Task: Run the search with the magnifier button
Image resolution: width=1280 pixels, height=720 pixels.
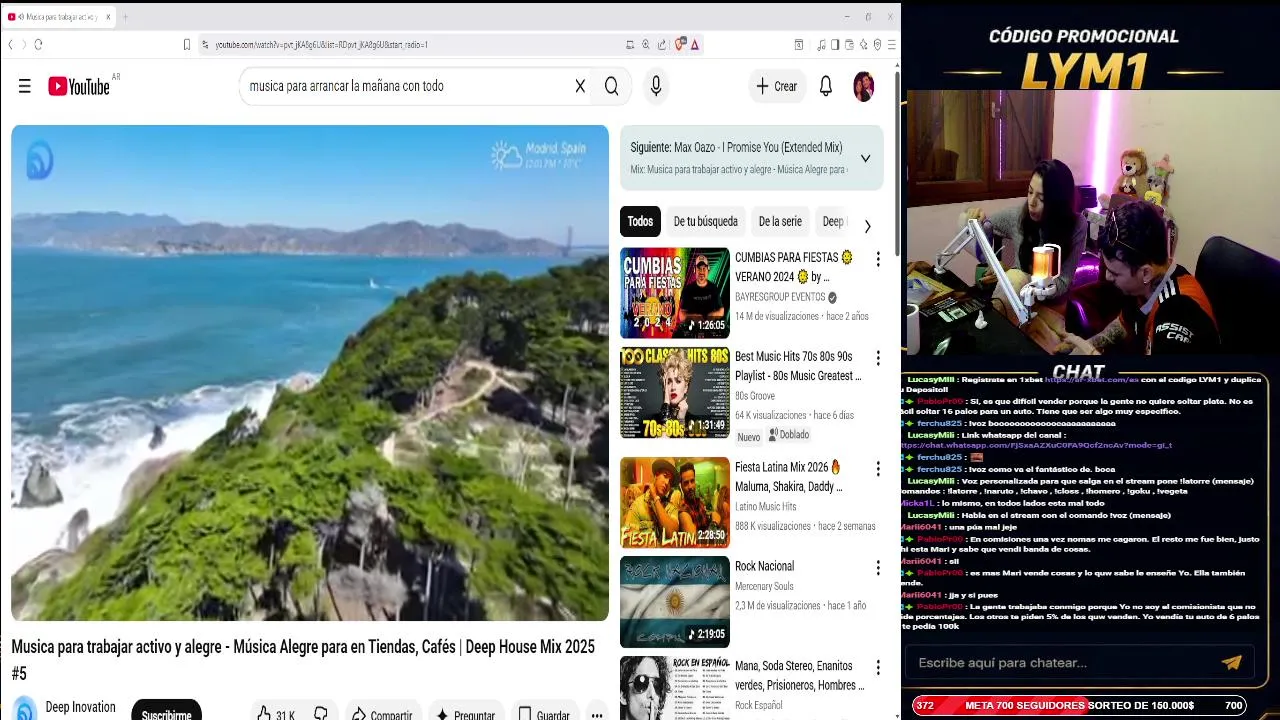Action: point(611,86)
